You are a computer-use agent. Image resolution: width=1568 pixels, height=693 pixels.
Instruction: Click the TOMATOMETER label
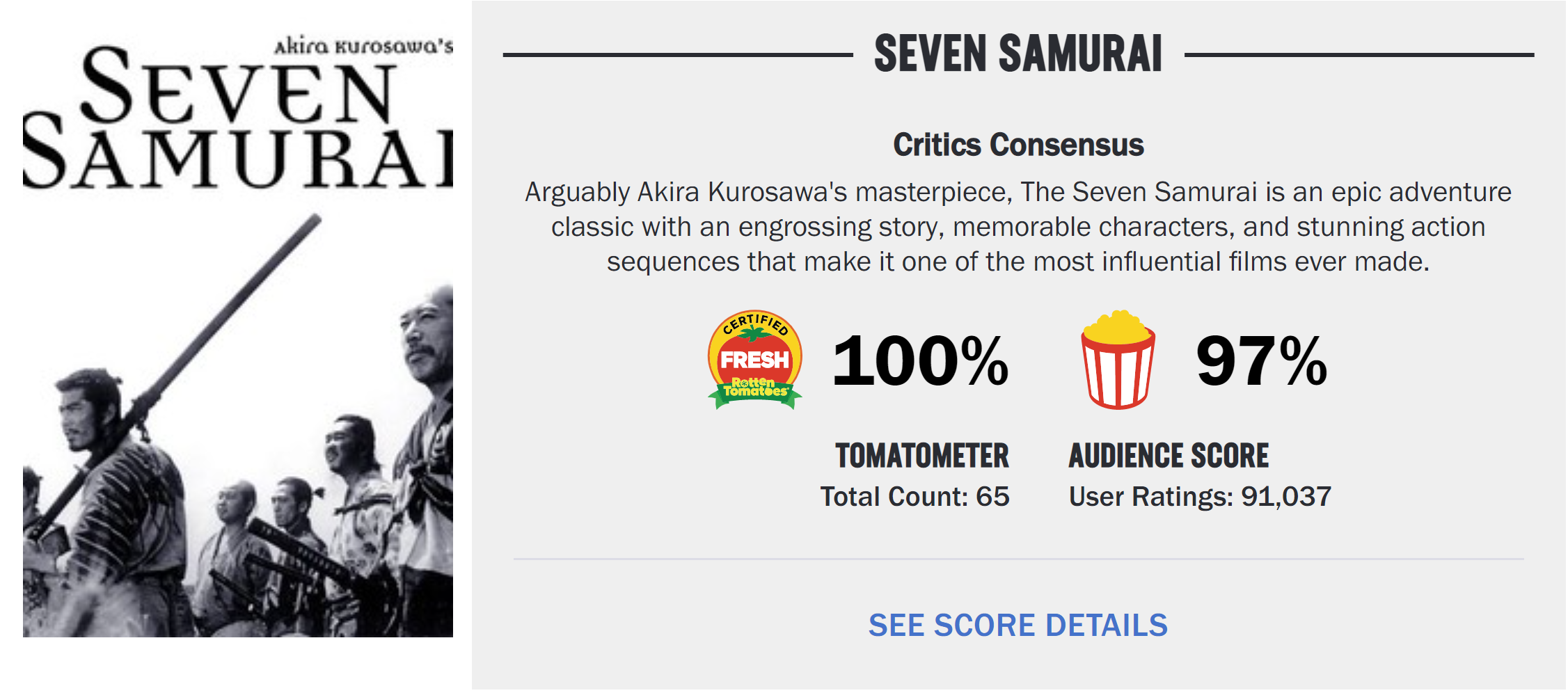pos(922,456)
